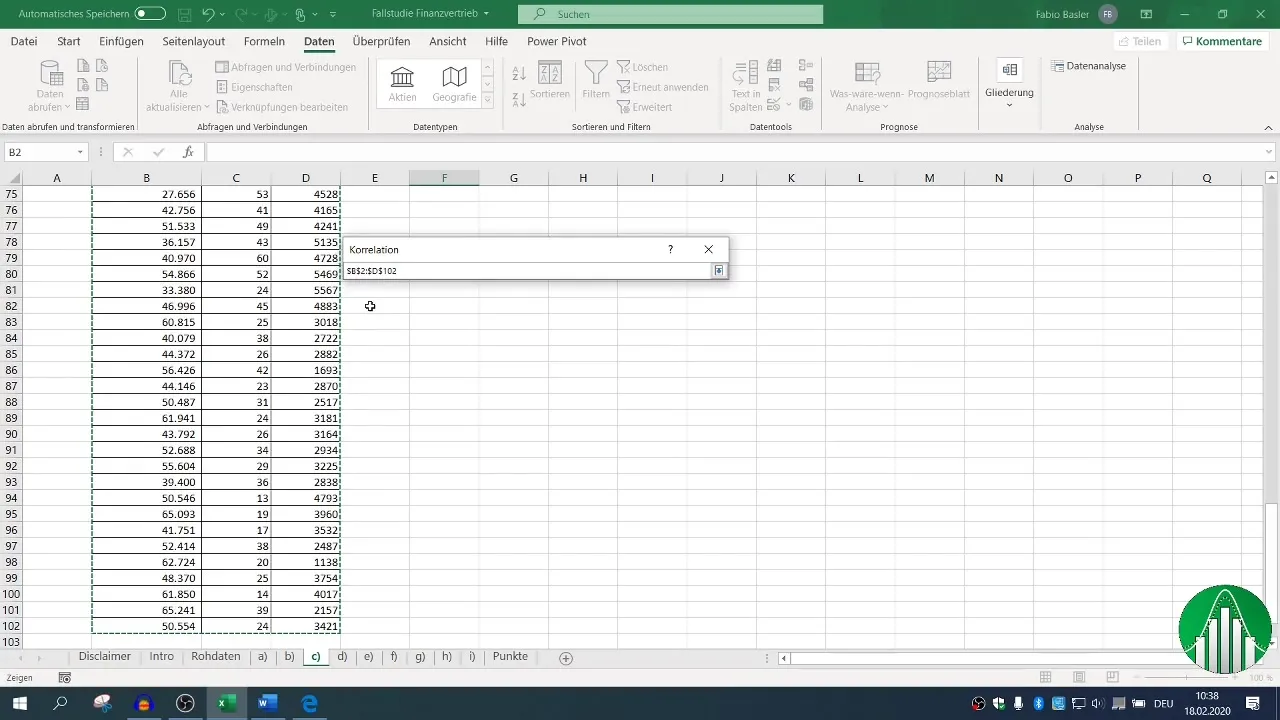Click the Sortieren icon

click(x=550, y=81)
